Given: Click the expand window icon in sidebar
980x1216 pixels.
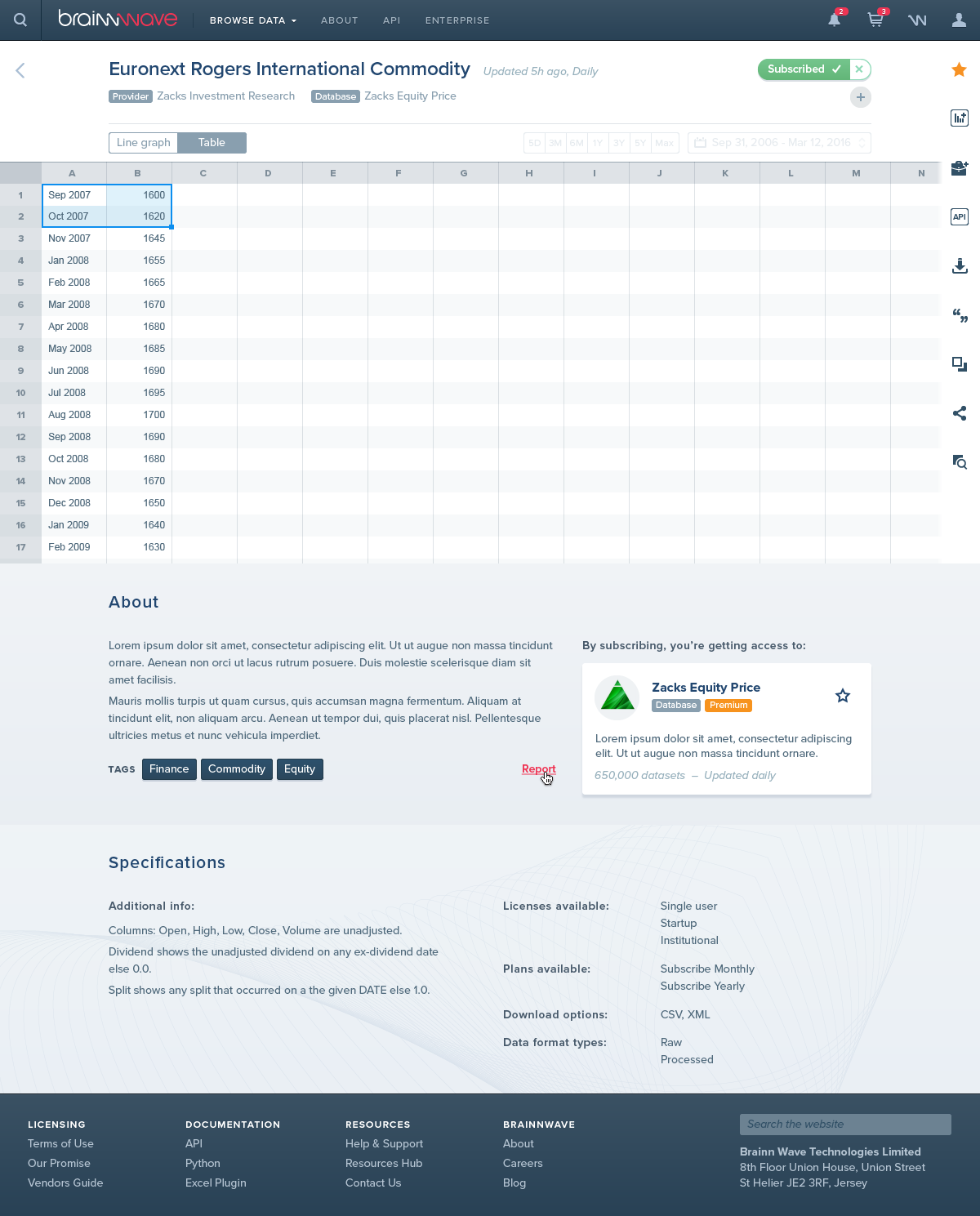Looking at the screenshot, I should [x=960, y=364].
